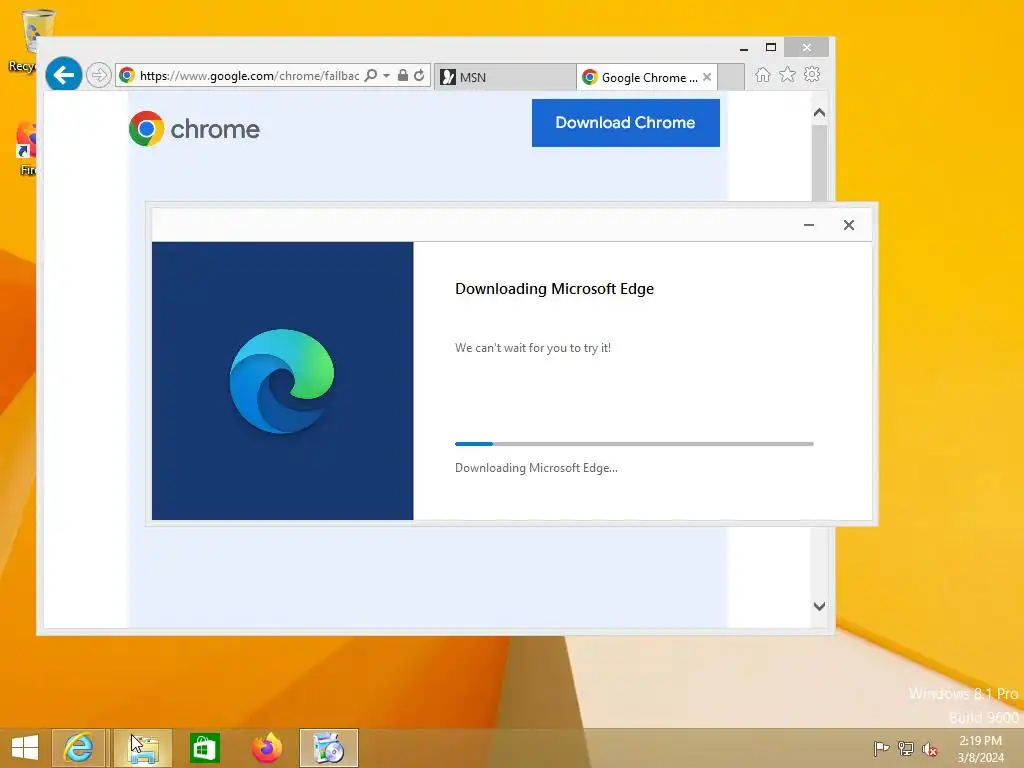Refresh the page with the reload icon
The height and width of the screenshot is (768, 1024).
tap(419, 76)
